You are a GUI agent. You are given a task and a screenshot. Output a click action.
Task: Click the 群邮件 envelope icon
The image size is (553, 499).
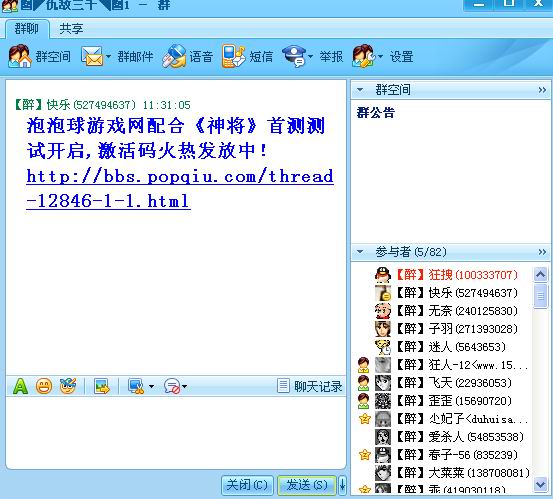(x=92, y=56)
